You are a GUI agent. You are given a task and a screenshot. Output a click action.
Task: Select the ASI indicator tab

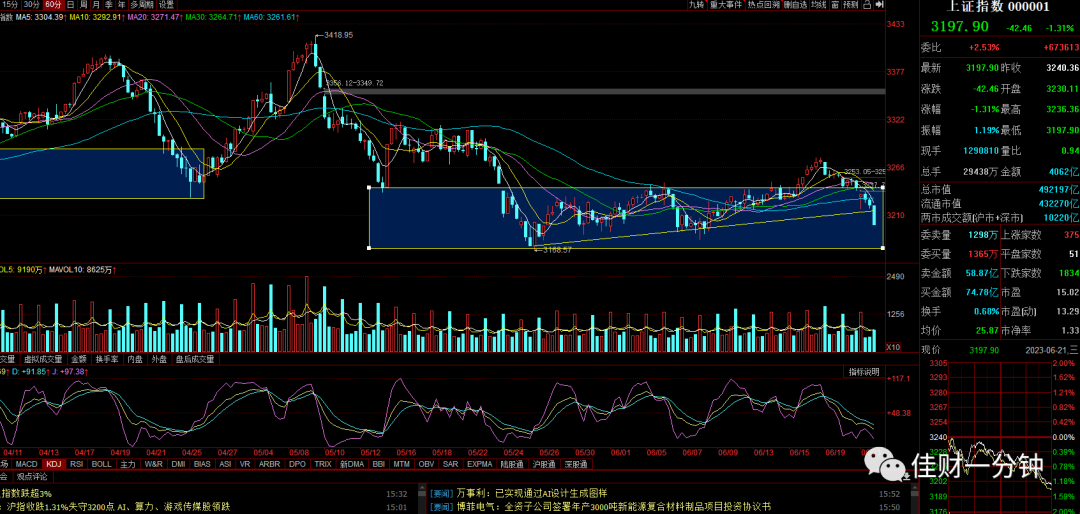click(x=225, y=464)
